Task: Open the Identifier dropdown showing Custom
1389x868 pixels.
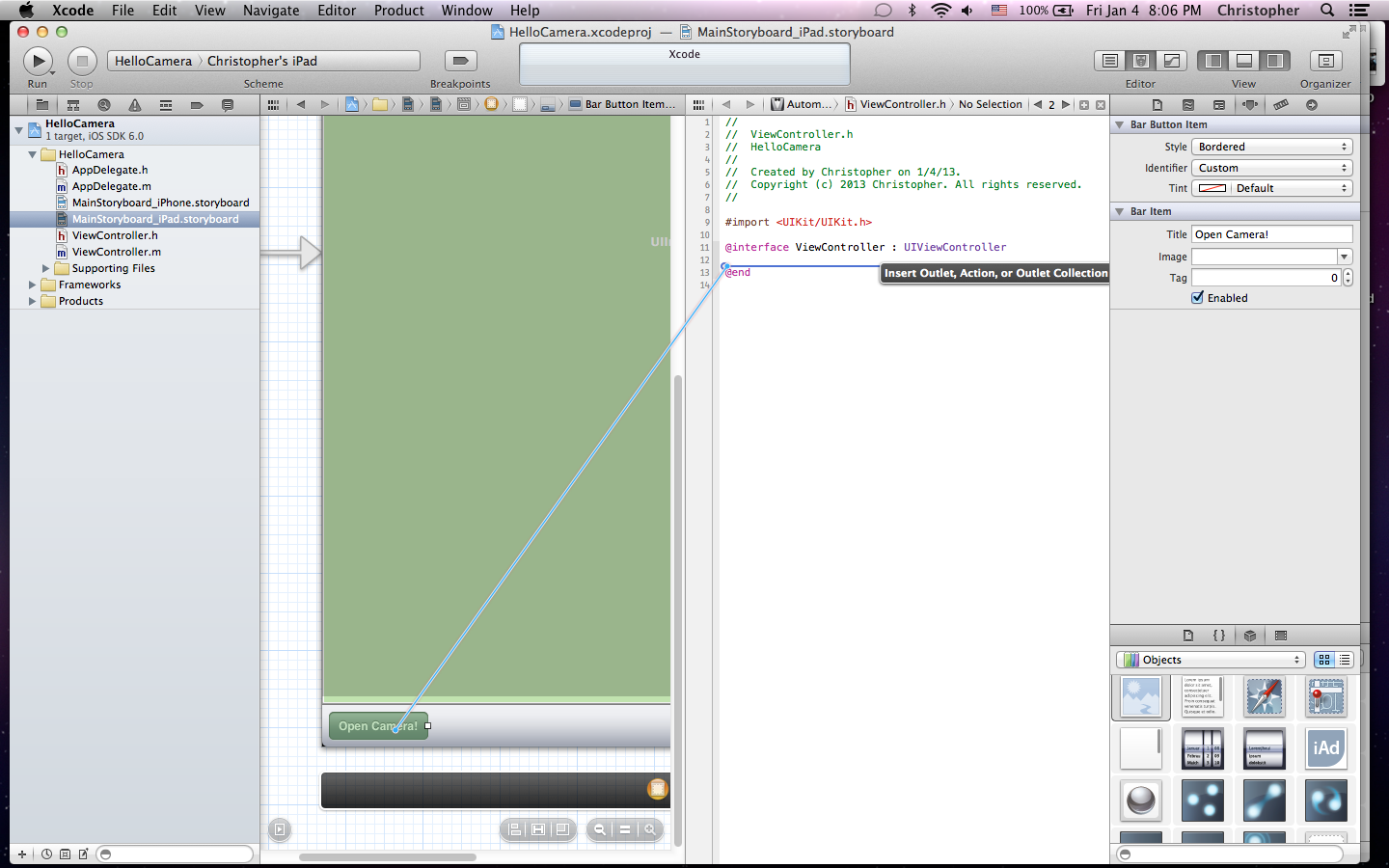Action: [1272, 168]
